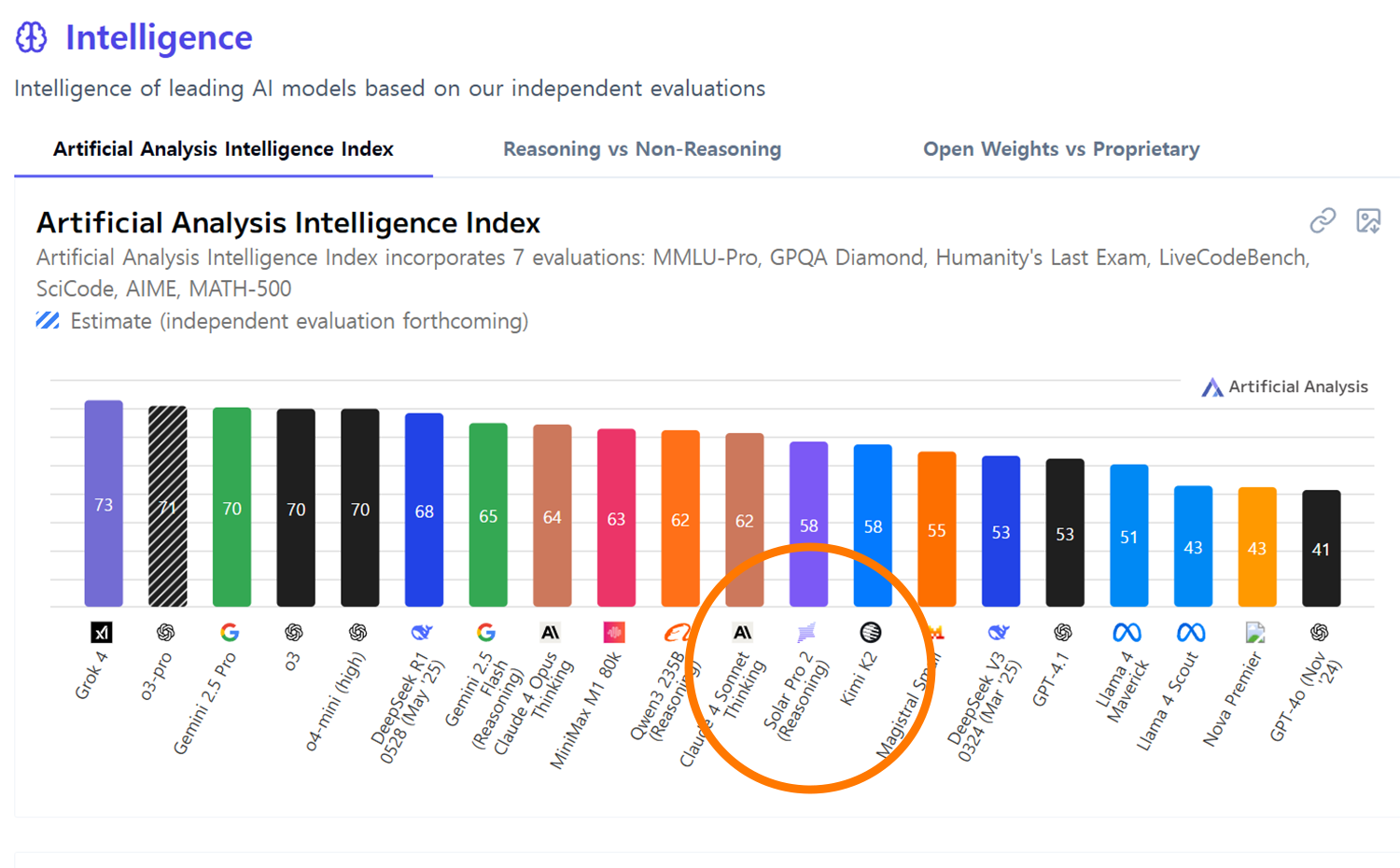Click the DeepSeek logo under DeepSeek R1
The height and width of the screenshot is (868, 1400).
pos(422,633)
